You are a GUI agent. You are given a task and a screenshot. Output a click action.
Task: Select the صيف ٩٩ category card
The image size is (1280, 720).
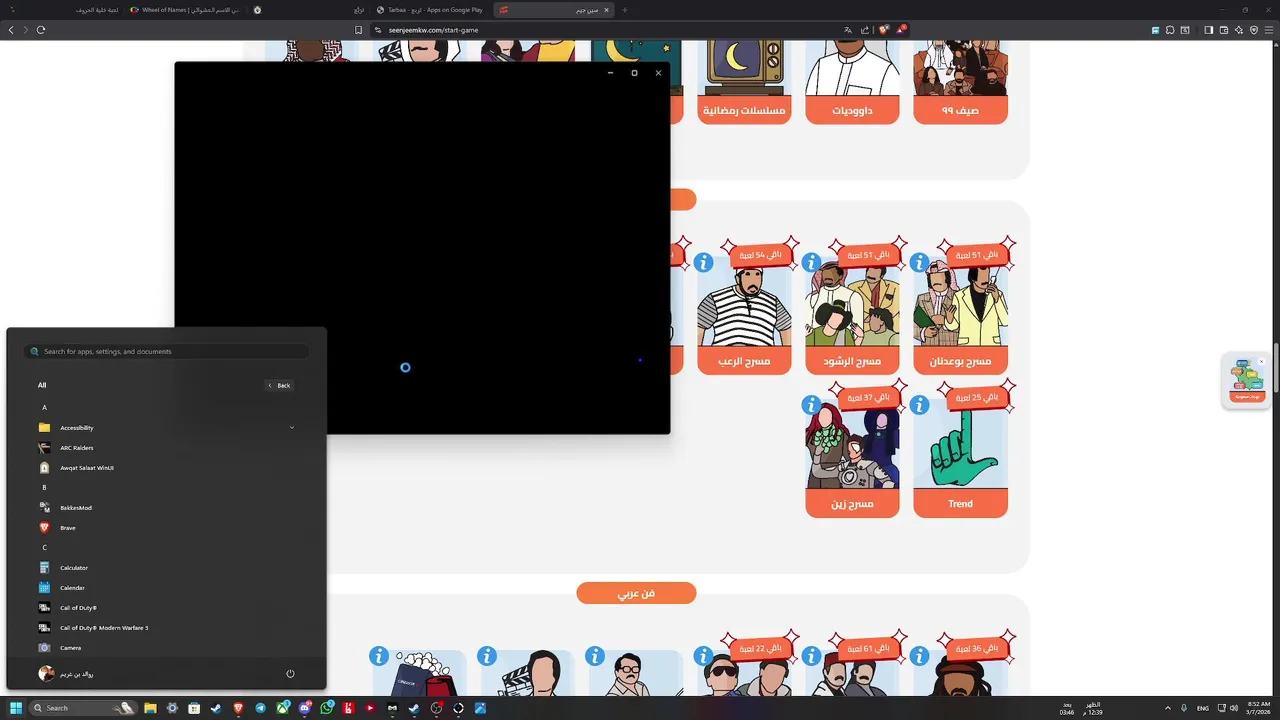click(960, 82)
